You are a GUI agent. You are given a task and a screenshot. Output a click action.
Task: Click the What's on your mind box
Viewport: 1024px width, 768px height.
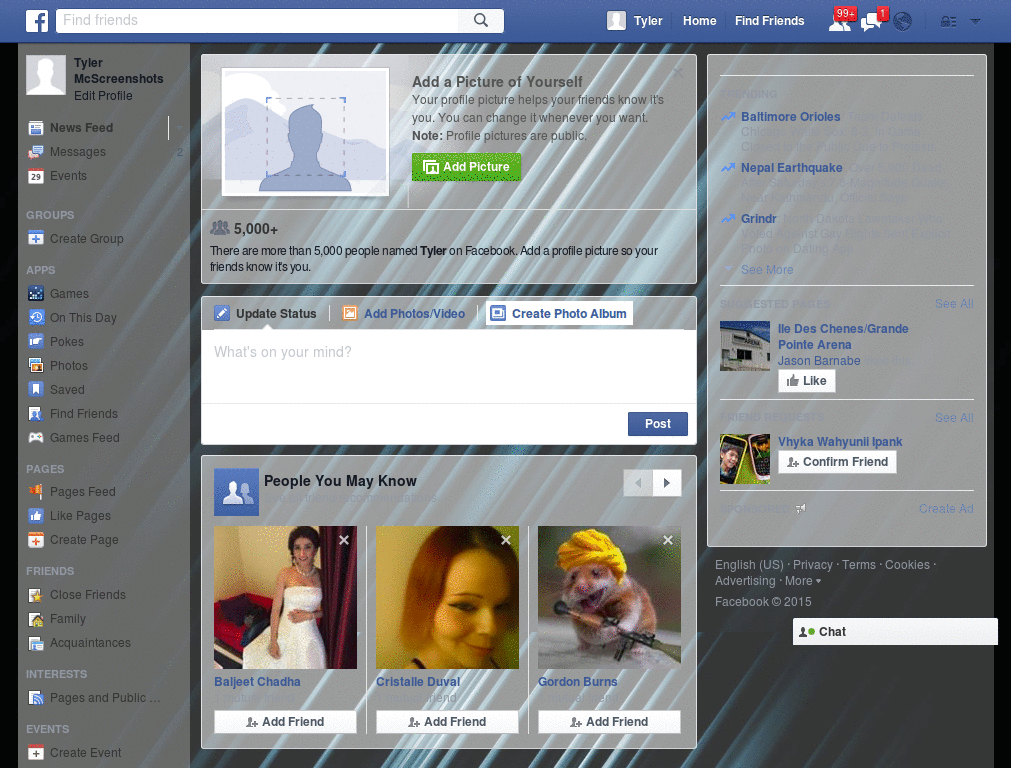[449, 366]
